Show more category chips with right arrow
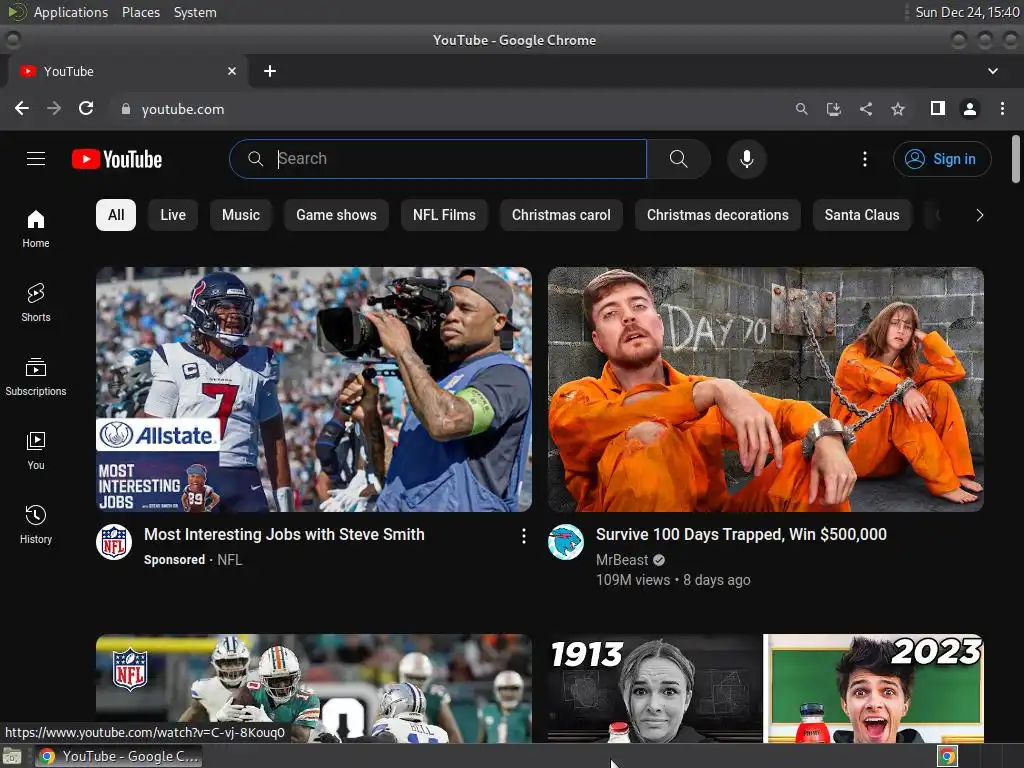This screenshot has width=1024, height=768. click(979, 215)
